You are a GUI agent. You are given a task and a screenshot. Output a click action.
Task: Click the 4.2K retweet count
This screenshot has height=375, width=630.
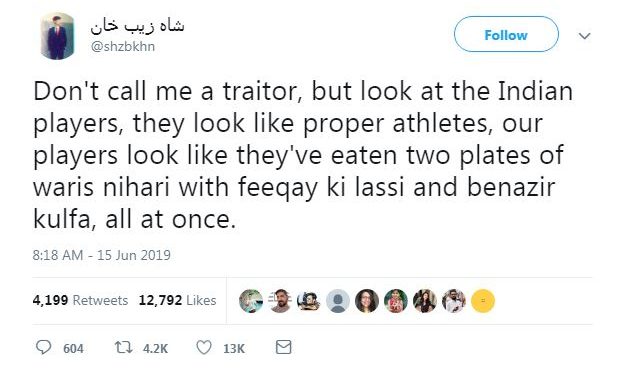point(155,348)
